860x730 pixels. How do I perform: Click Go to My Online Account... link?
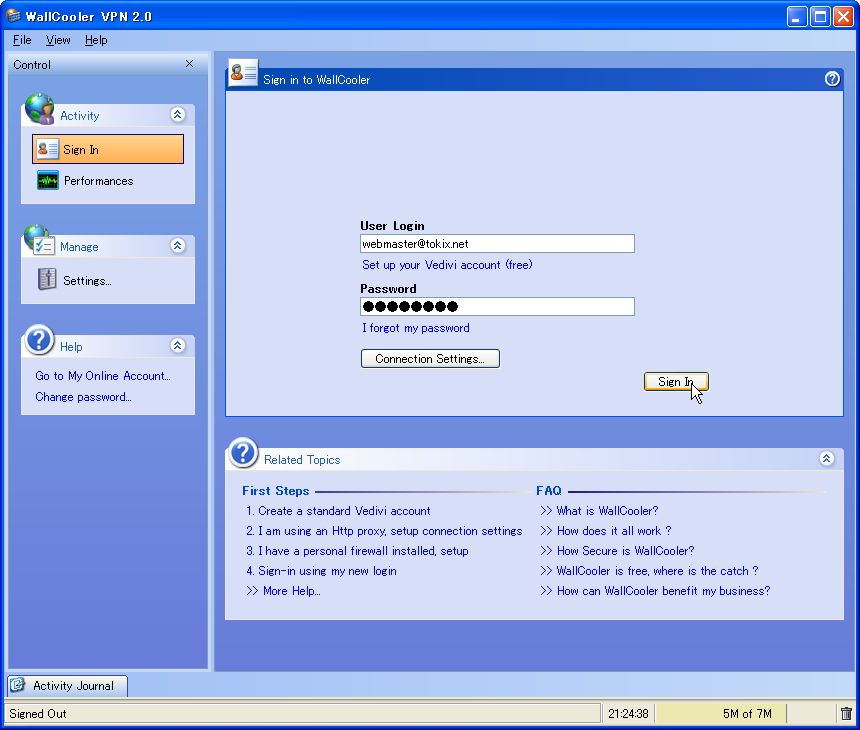pyautogui.click(x=103, y=376)
